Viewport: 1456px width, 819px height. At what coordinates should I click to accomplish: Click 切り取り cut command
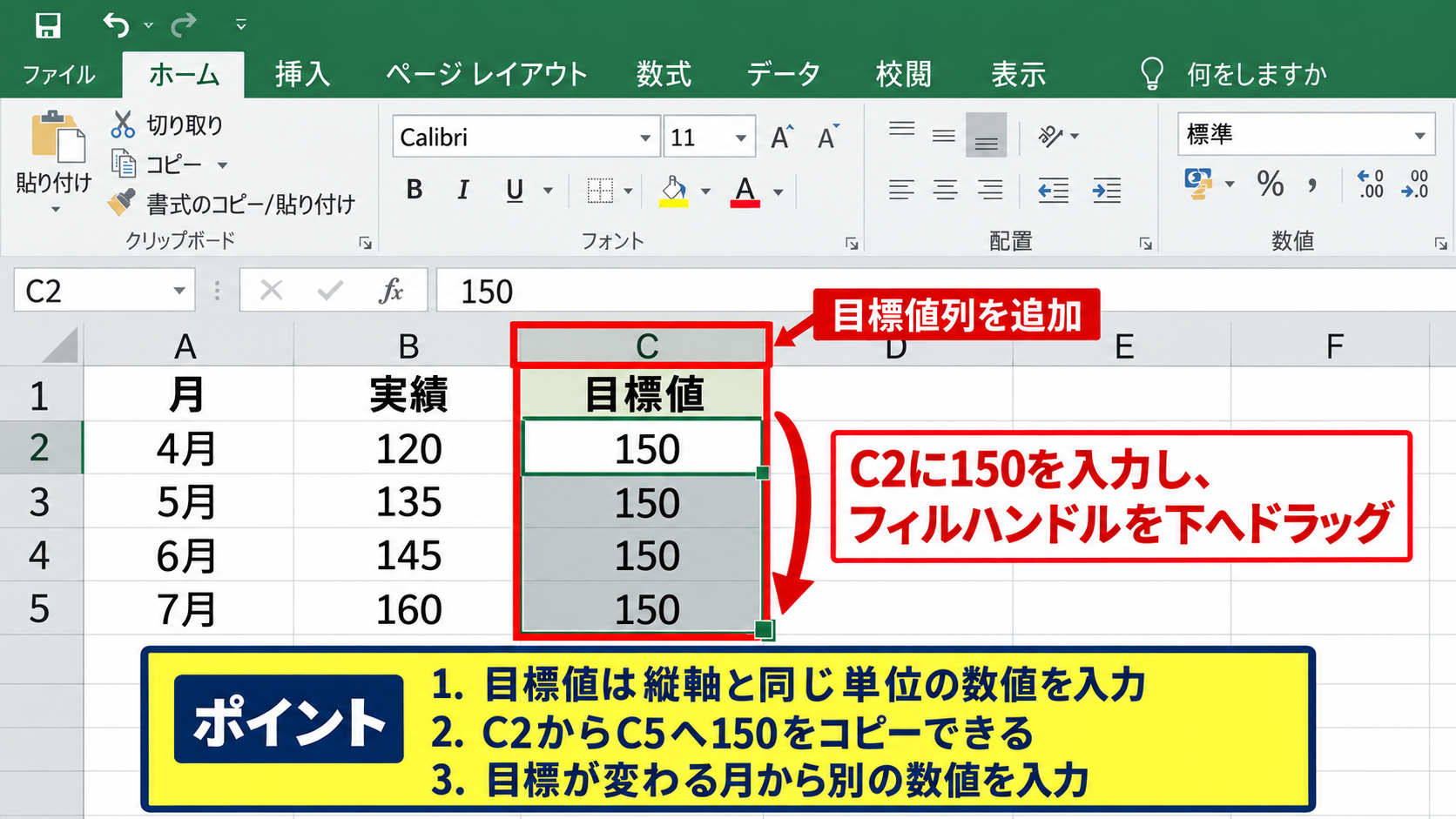coord(167,124)
